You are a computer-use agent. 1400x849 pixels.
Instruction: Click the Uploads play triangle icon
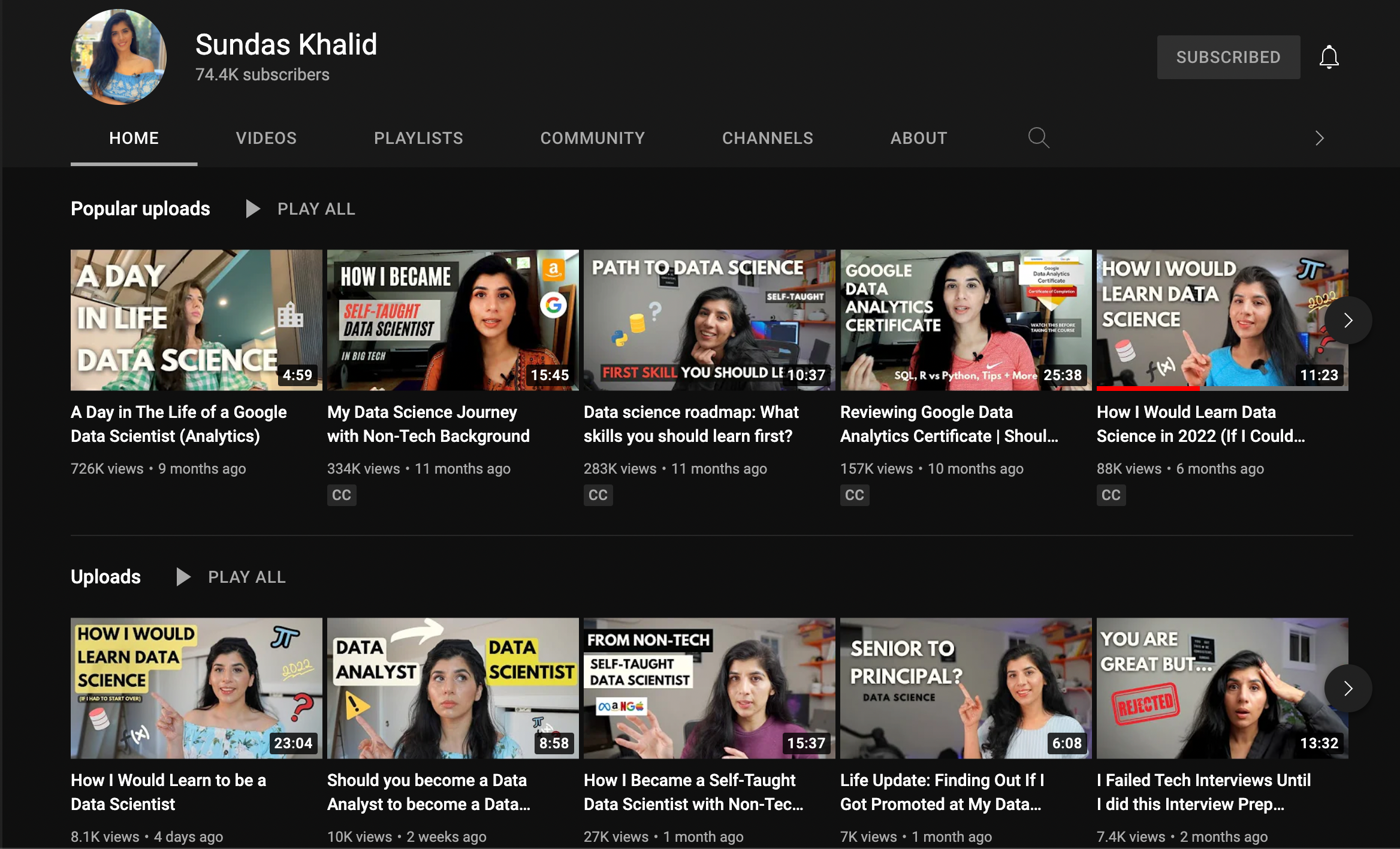183,577
